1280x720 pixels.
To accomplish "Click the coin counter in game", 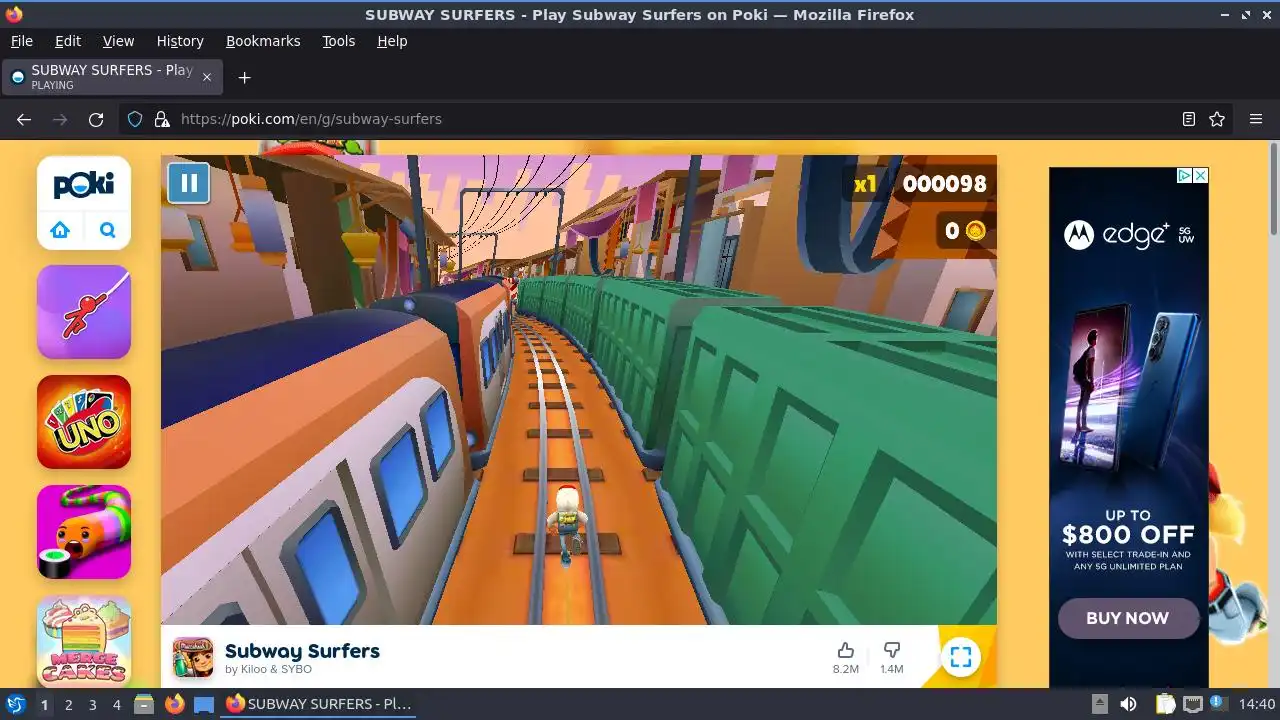I will point(965,231).
